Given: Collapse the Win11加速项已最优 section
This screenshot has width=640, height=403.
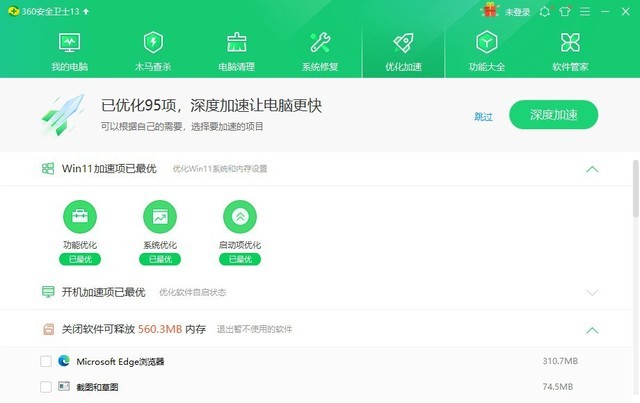Looking at the screenshot, I should pos(592,169).
